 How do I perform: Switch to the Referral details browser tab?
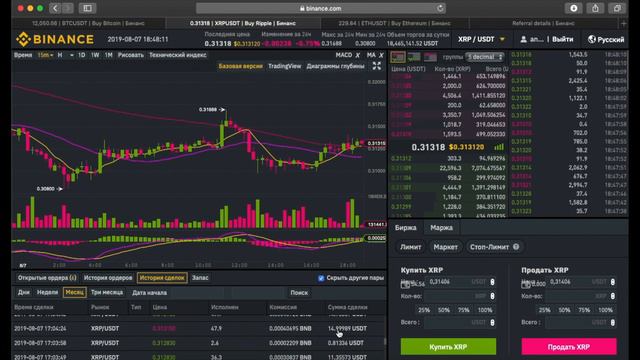[x=543, y=24]
